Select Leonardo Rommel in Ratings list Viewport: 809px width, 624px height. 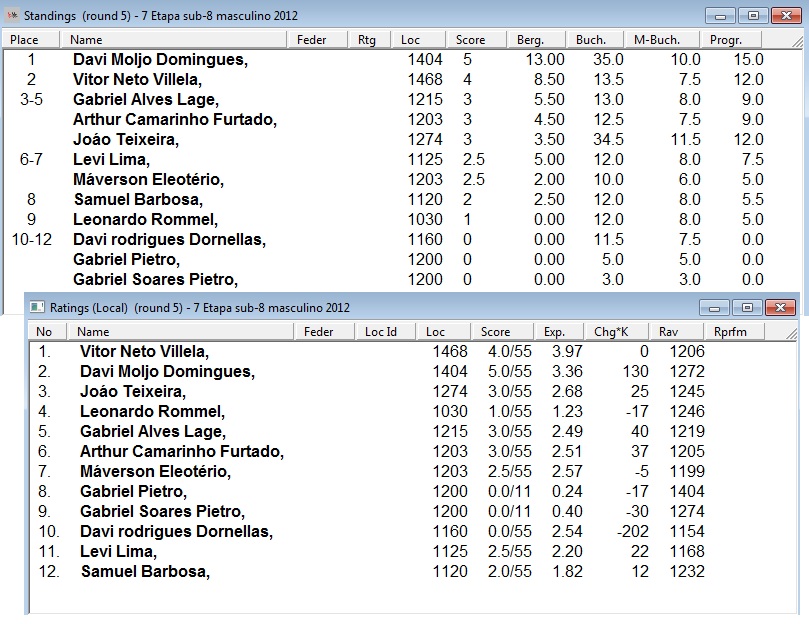[153, 412]
